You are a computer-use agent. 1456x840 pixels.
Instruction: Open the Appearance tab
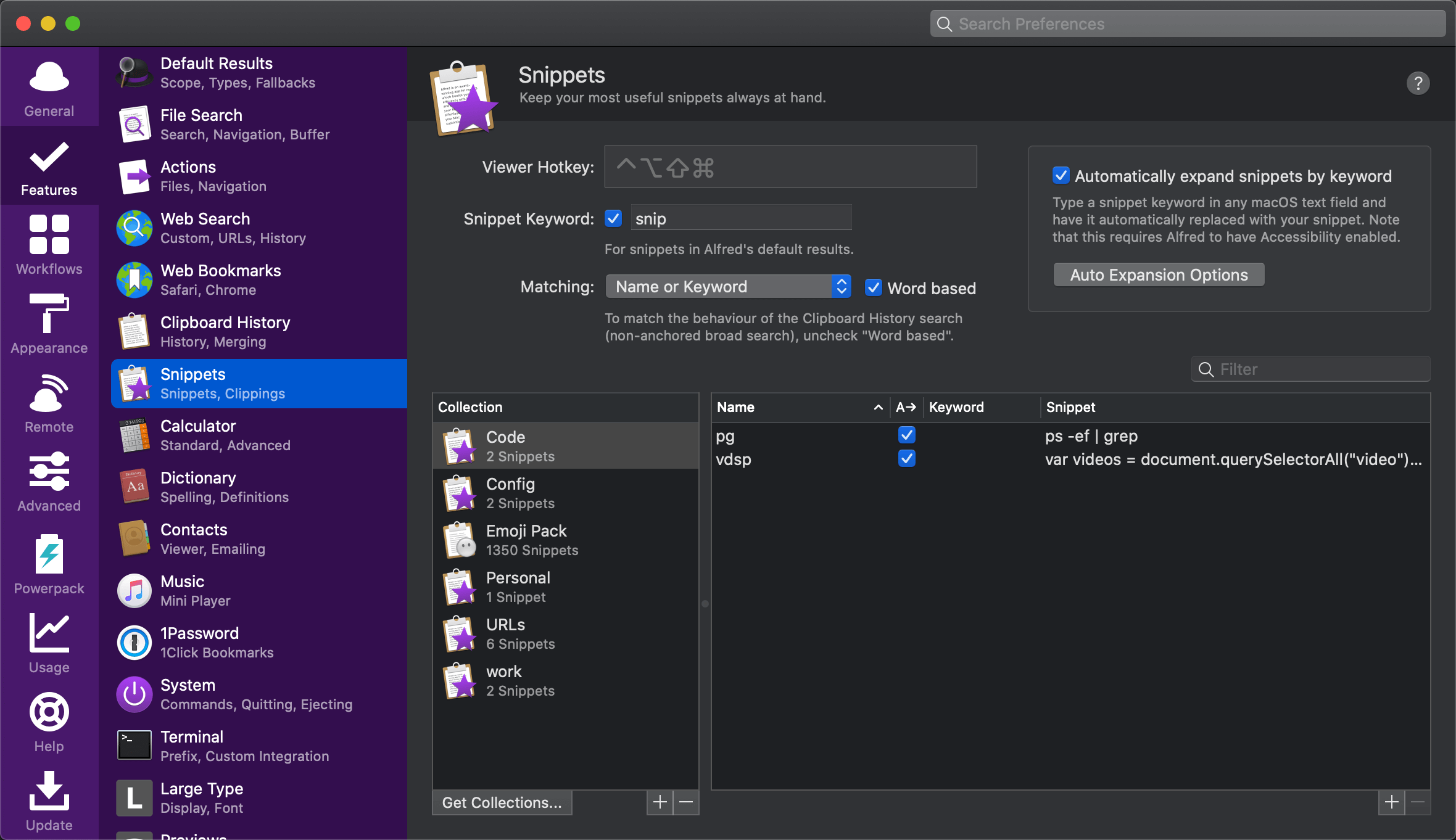pos(49,324)
